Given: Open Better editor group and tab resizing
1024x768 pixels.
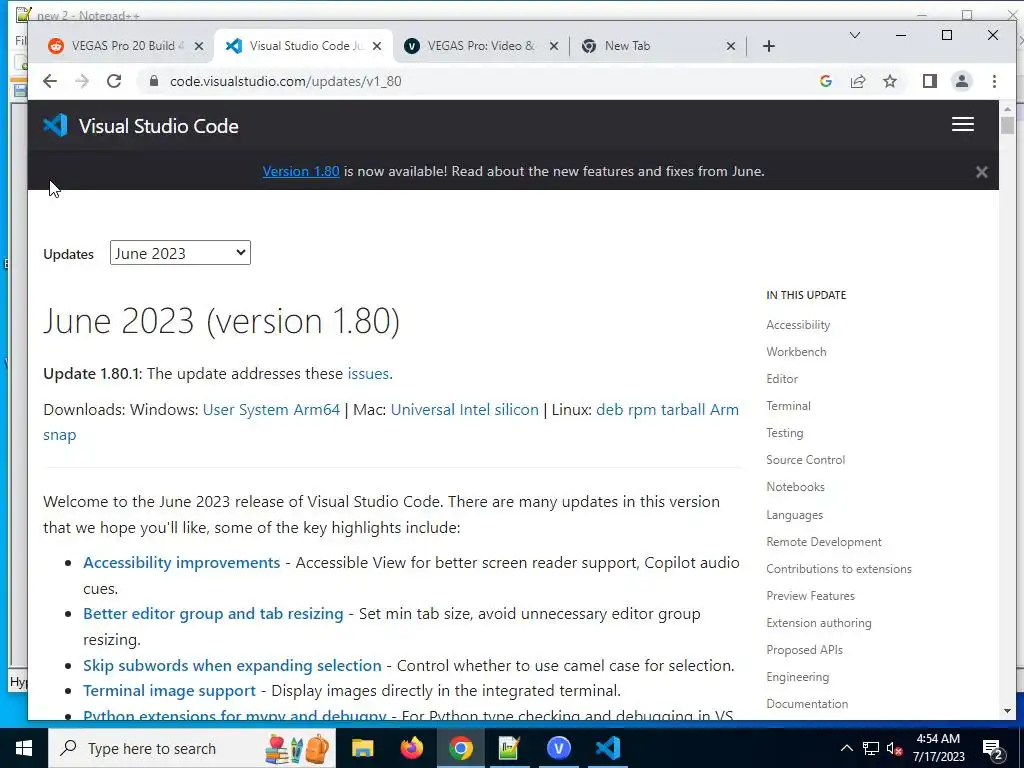Looking at the screenshot, I should (x=213, y=614).
